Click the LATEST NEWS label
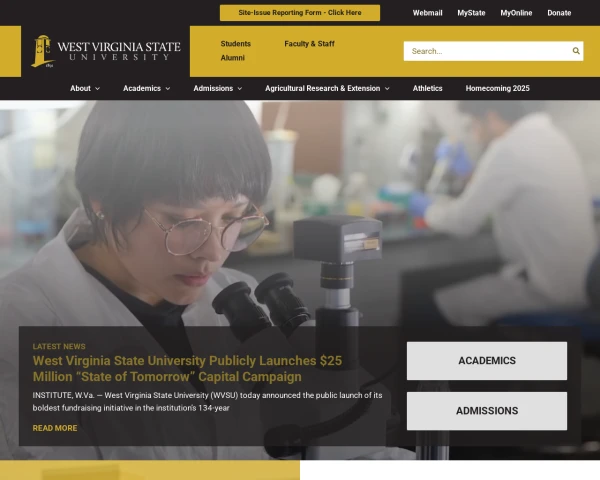The image size is (600, 480). 59,346
